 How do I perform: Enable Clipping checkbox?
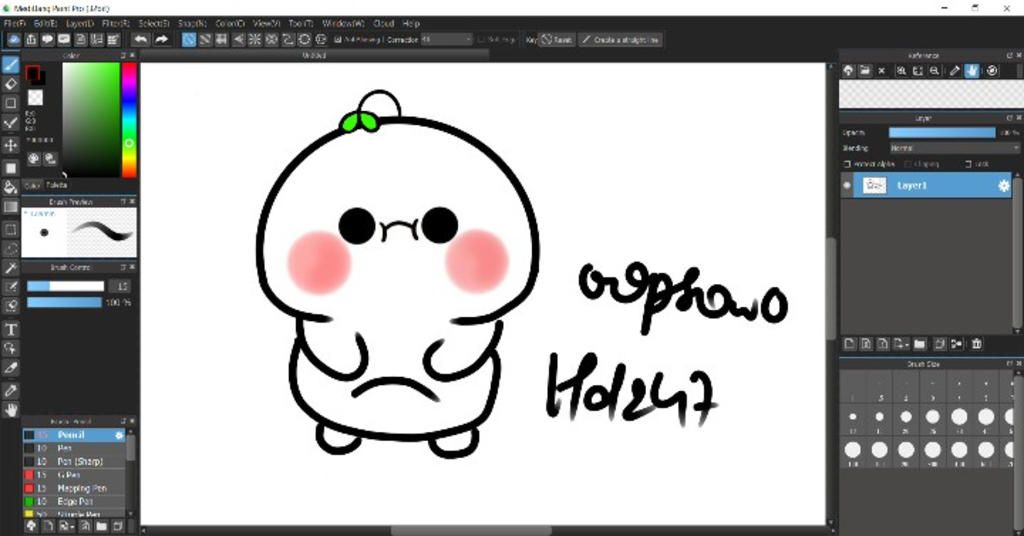click(908, 164)
